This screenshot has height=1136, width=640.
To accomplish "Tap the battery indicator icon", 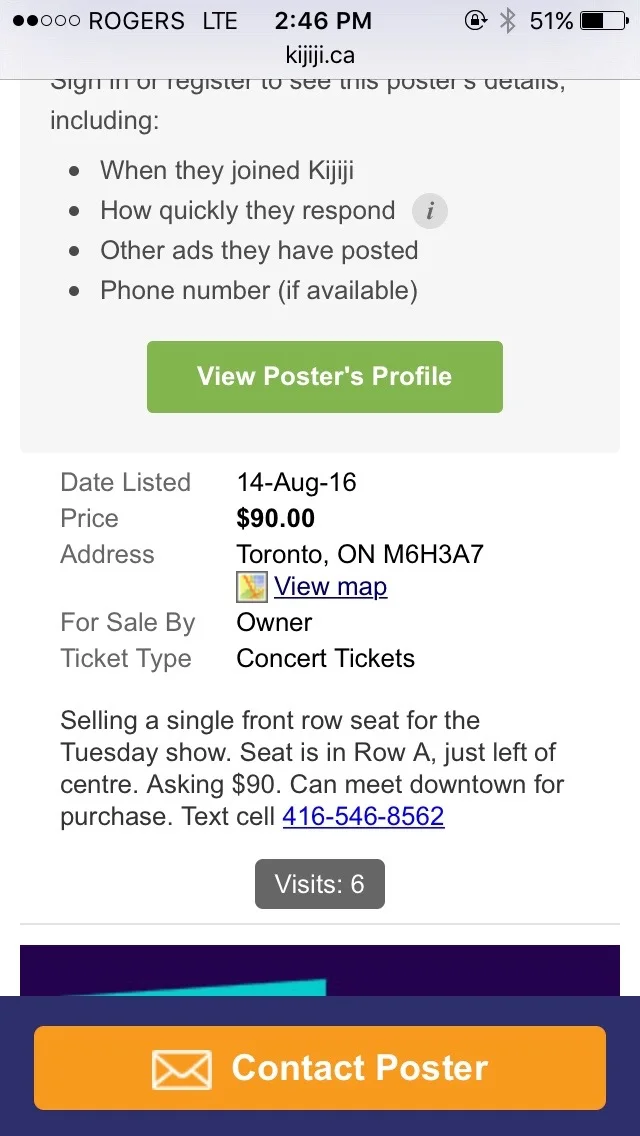I will pos(605,20).
